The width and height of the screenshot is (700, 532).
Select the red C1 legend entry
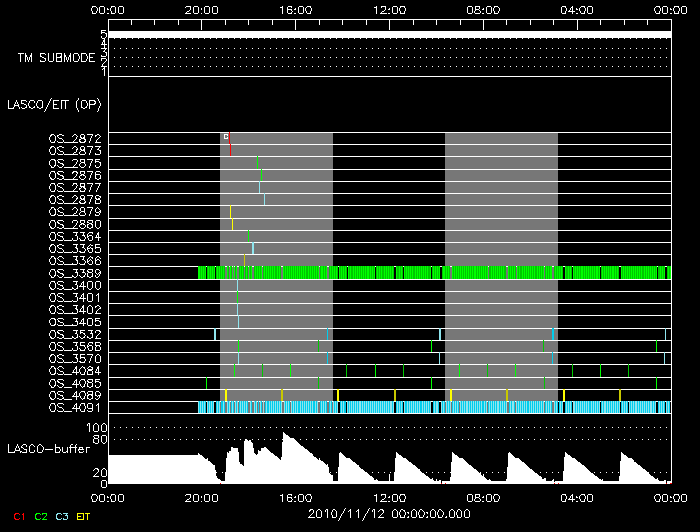click(x=18, y=516)
